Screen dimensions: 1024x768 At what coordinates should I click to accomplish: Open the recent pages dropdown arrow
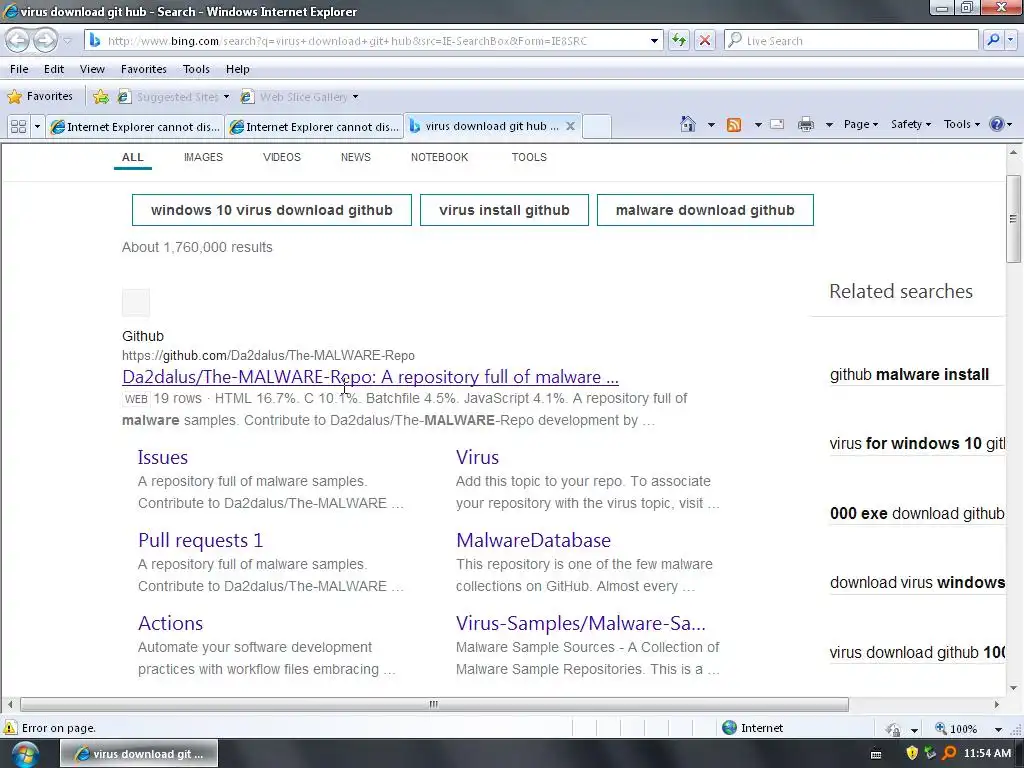click(x=67, y=40)
